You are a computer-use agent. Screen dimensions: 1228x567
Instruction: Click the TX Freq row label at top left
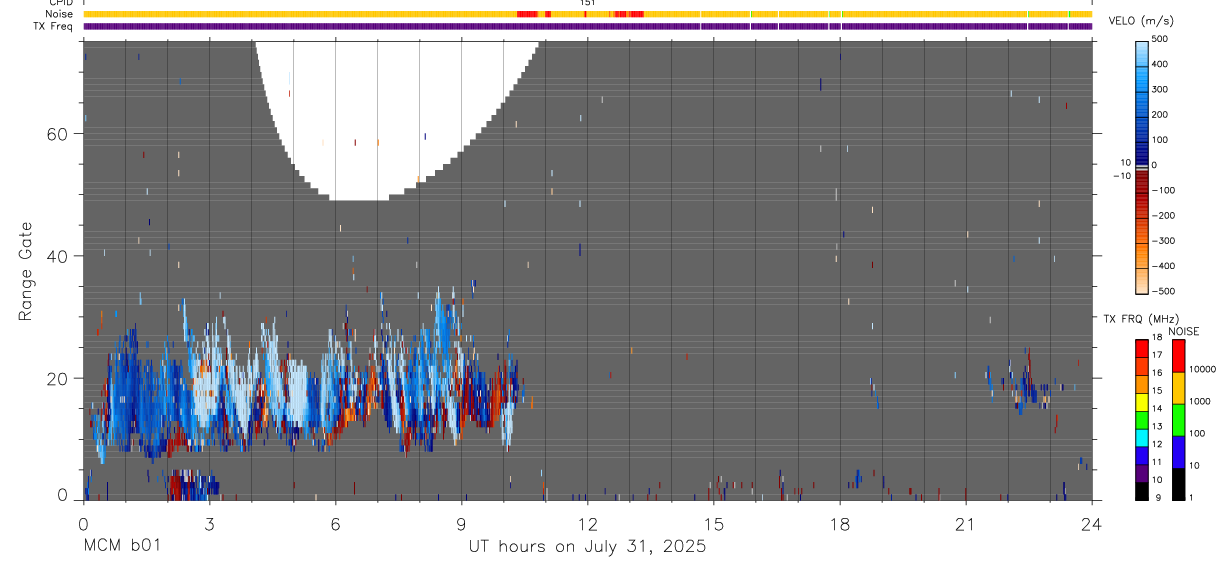coord(55,26)
